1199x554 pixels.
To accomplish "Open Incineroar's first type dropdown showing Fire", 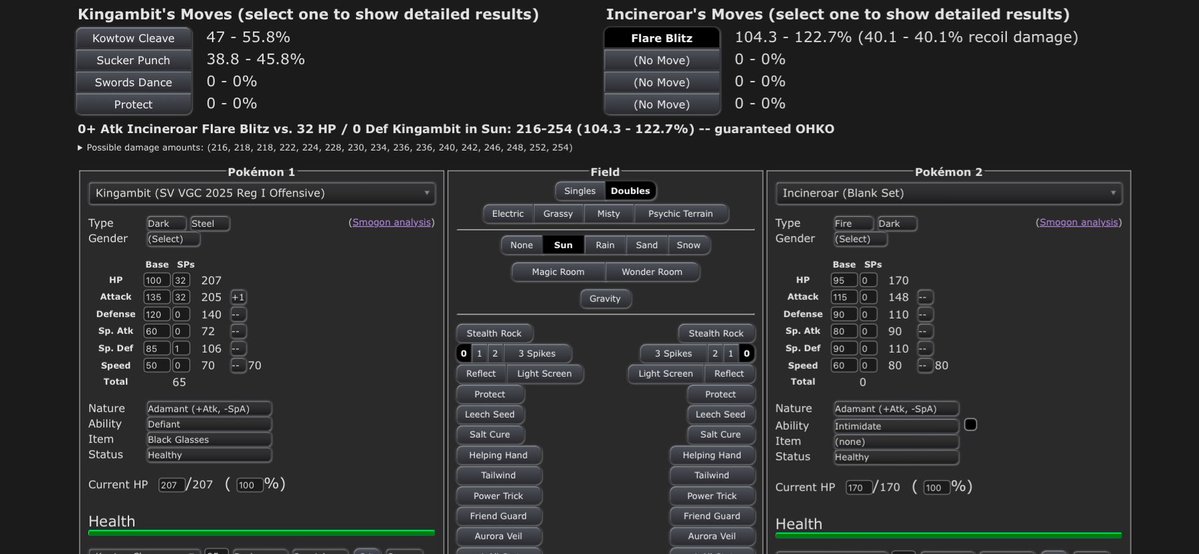I will [x=854, y=223].
